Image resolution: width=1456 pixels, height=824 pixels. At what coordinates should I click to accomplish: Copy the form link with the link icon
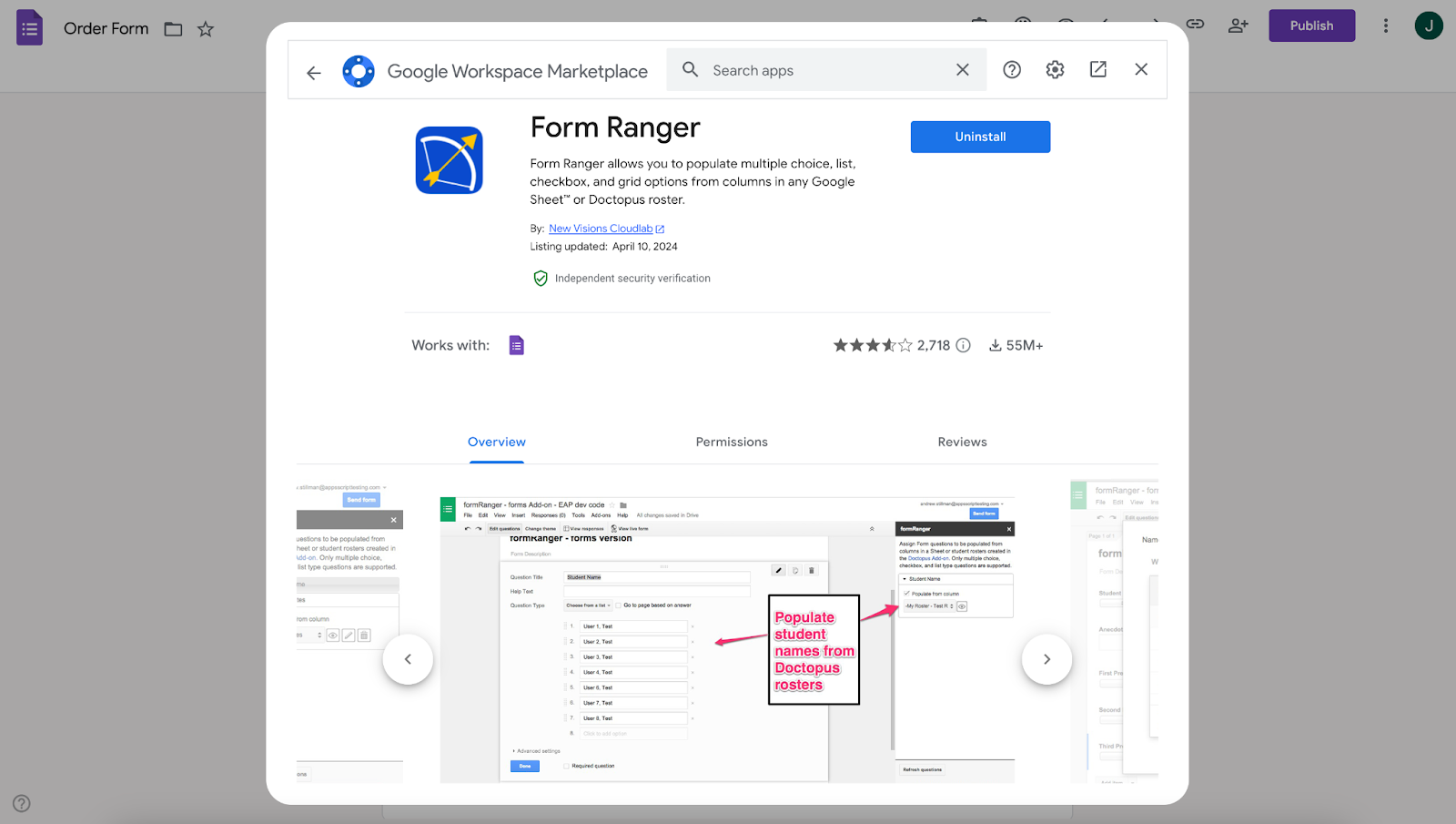pyautogui.click(x=1195, y=25)
